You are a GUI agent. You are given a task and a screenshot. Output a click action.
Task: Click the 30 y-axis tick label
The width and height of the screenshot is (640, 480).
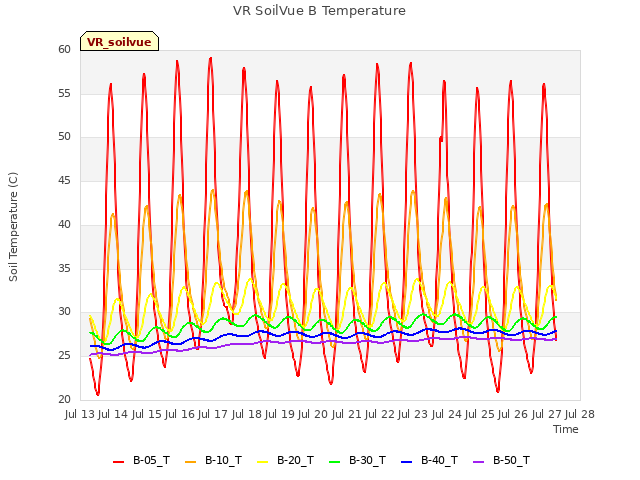coord(64,312)
